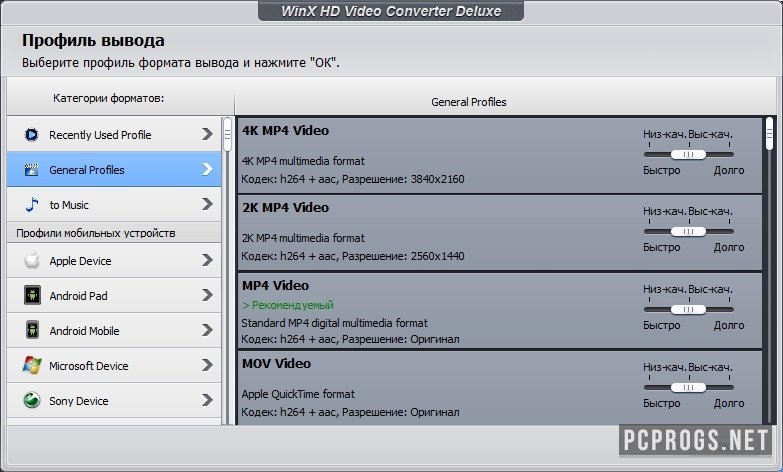Click the categories list scrollbar thumb

point(227,134)
